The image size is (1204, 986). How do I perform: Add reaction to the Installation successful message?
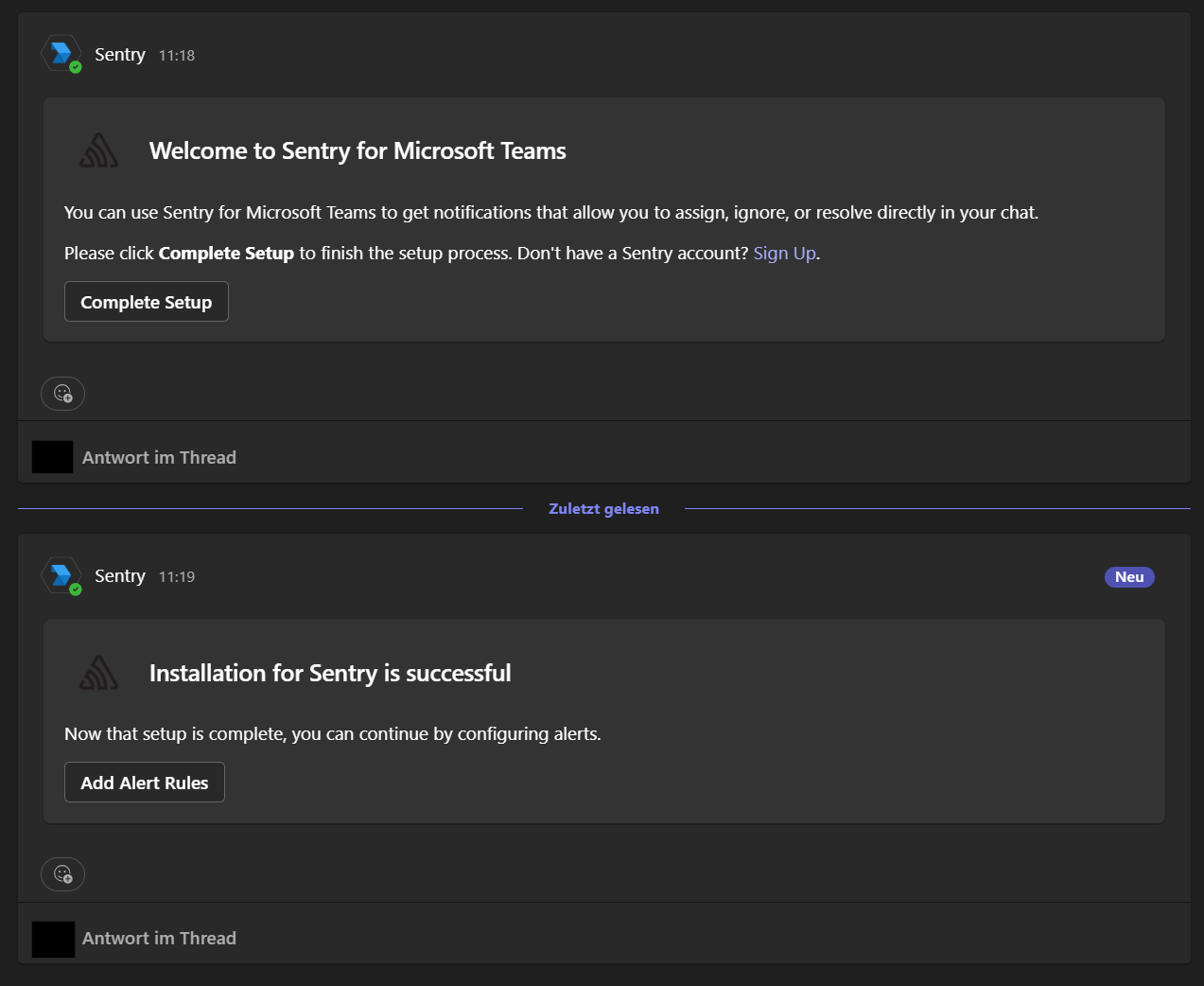(63, 874)
